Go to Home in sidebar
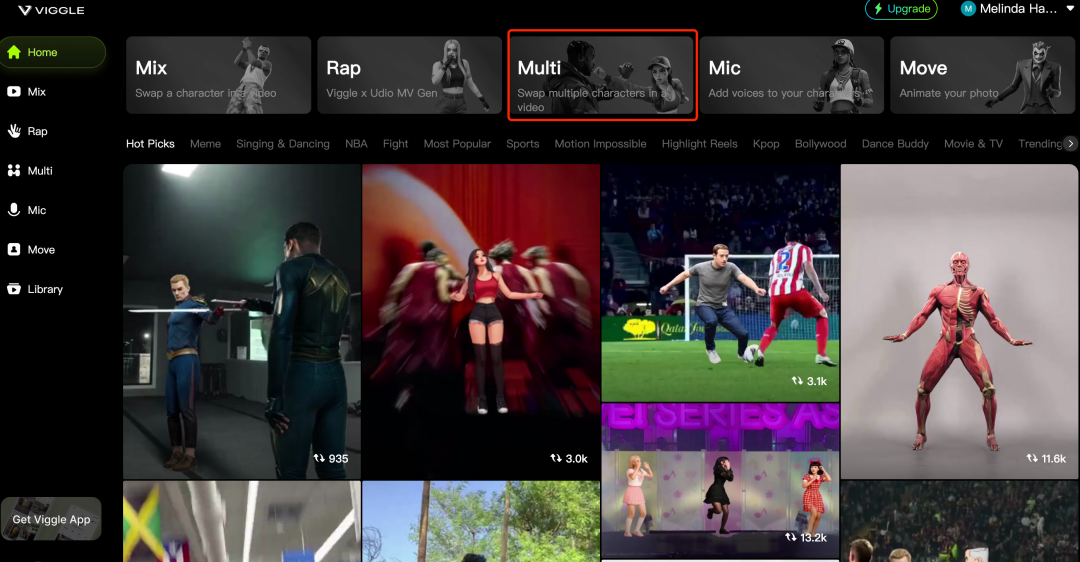This screenshot has width=1080, height=562. pyautogui.click(x=52, y=52)
